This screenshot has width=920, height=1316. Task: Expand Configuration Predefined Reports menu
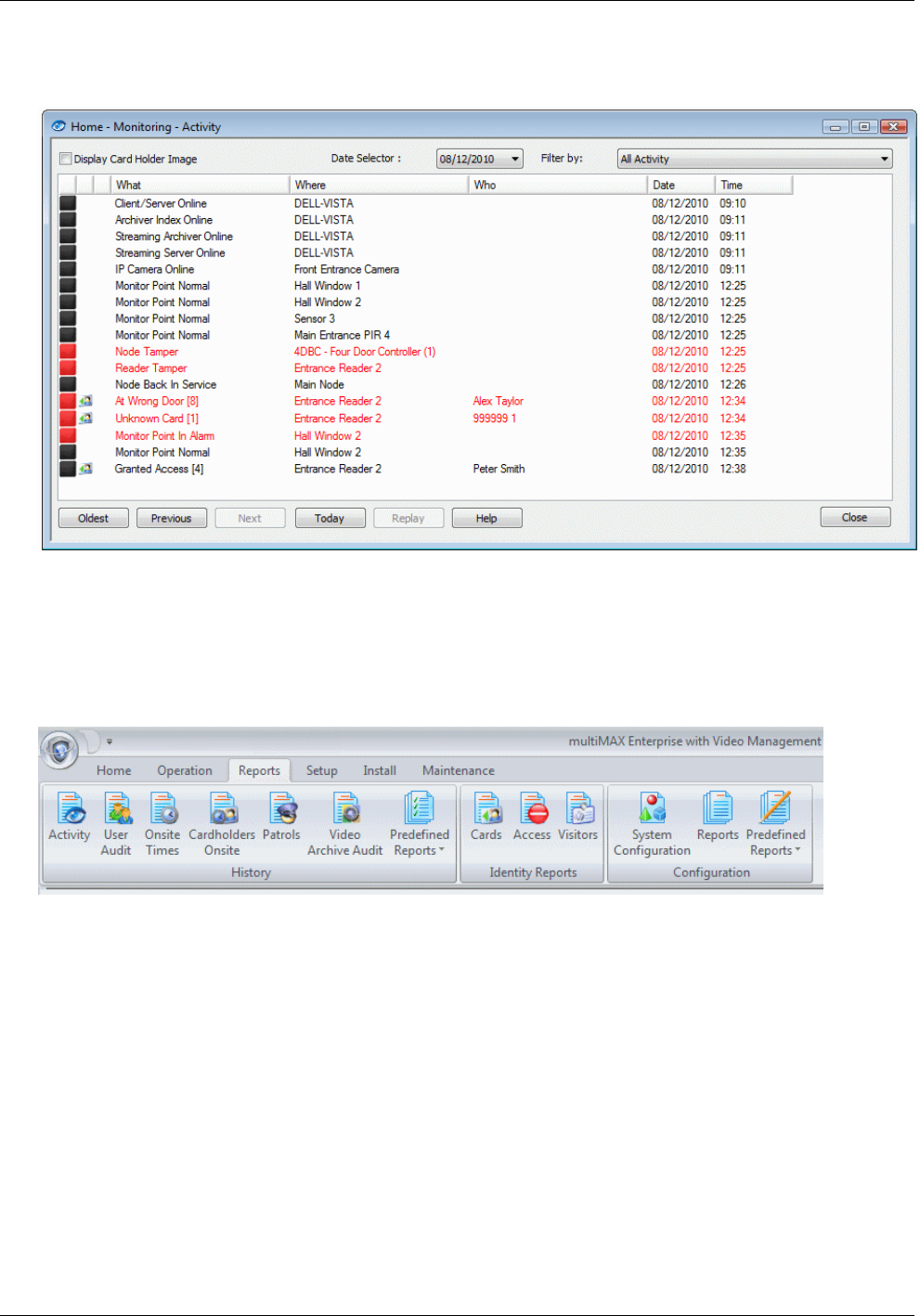tap(776, 824)
